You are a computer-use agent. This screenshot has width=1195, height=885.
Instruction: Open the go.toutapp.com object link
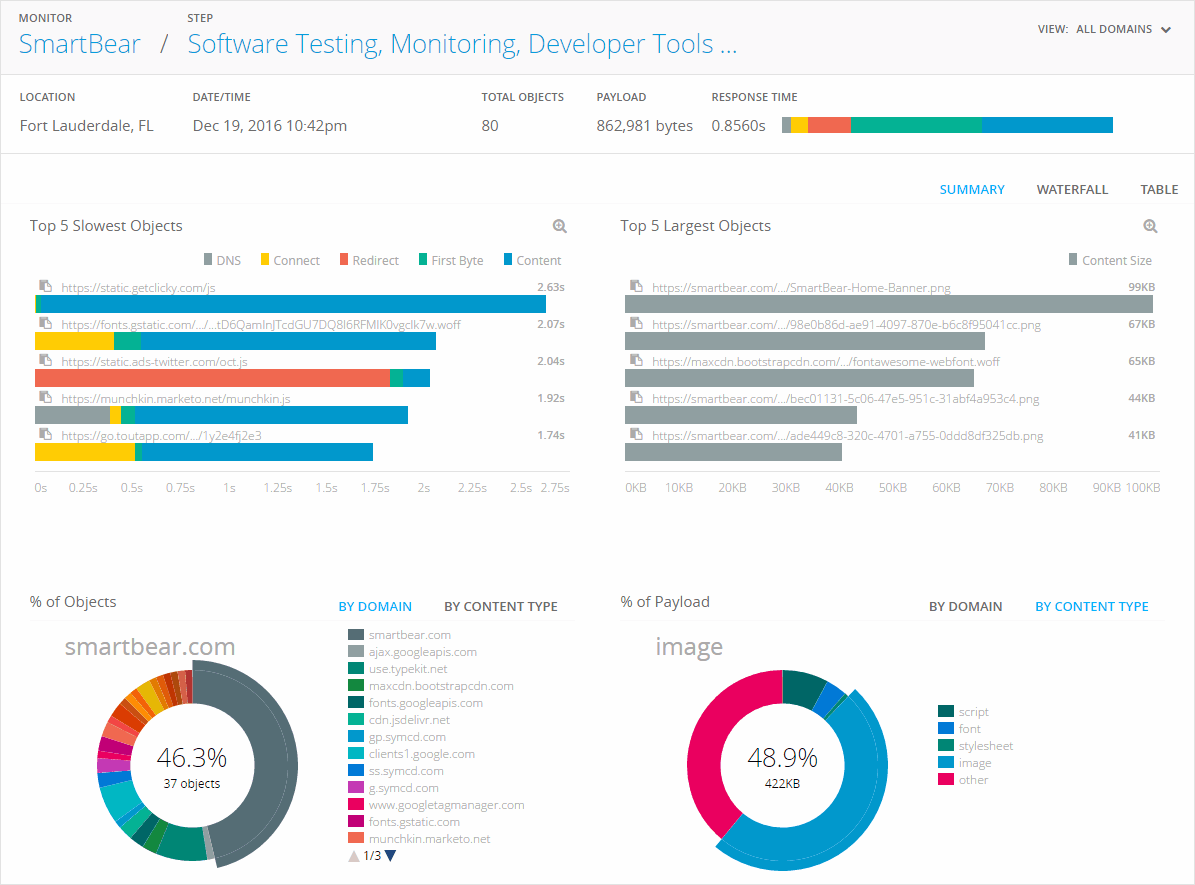pos(162,435)
